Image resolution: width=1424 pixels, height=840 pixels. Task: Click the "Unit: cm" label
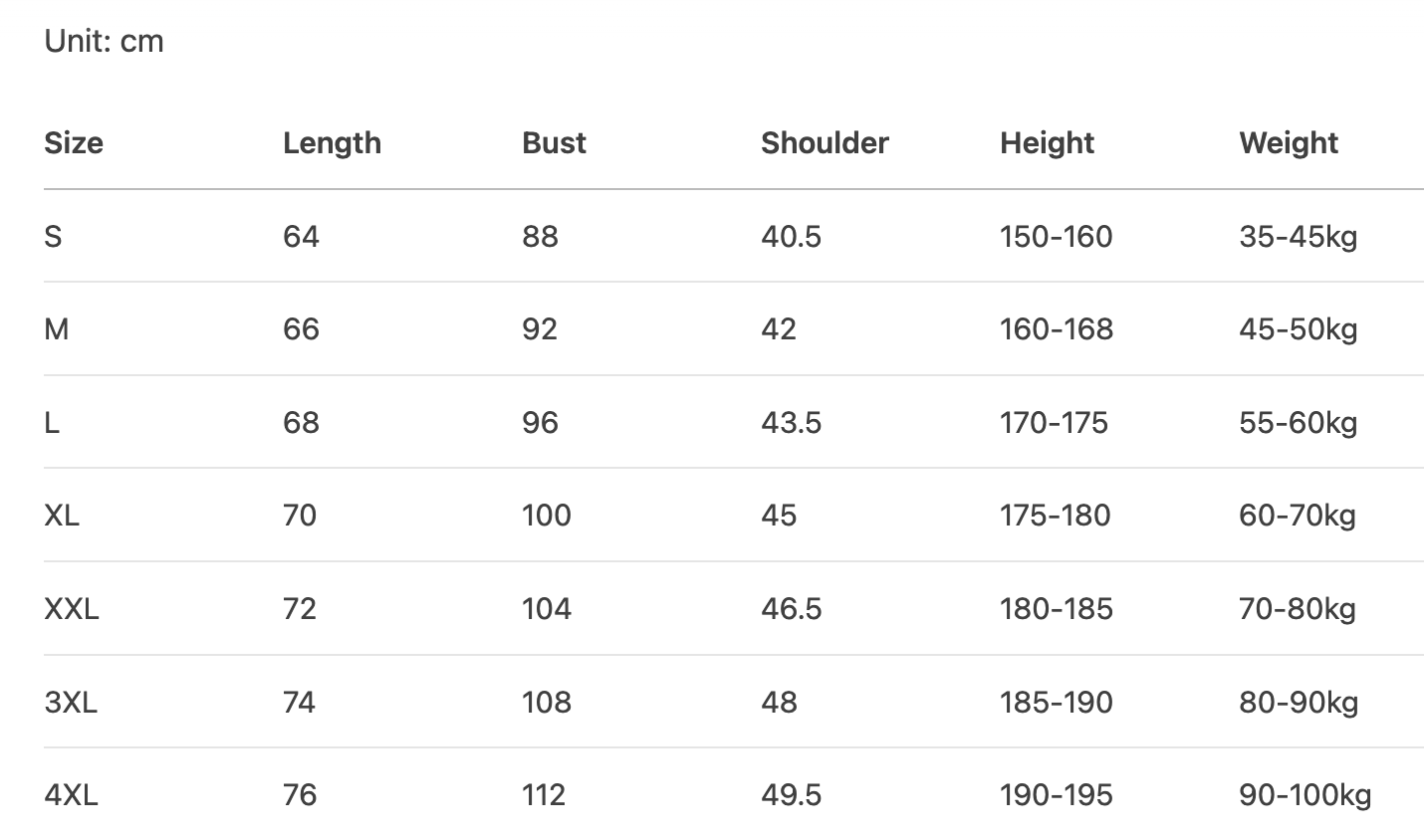tap(104, 42)
